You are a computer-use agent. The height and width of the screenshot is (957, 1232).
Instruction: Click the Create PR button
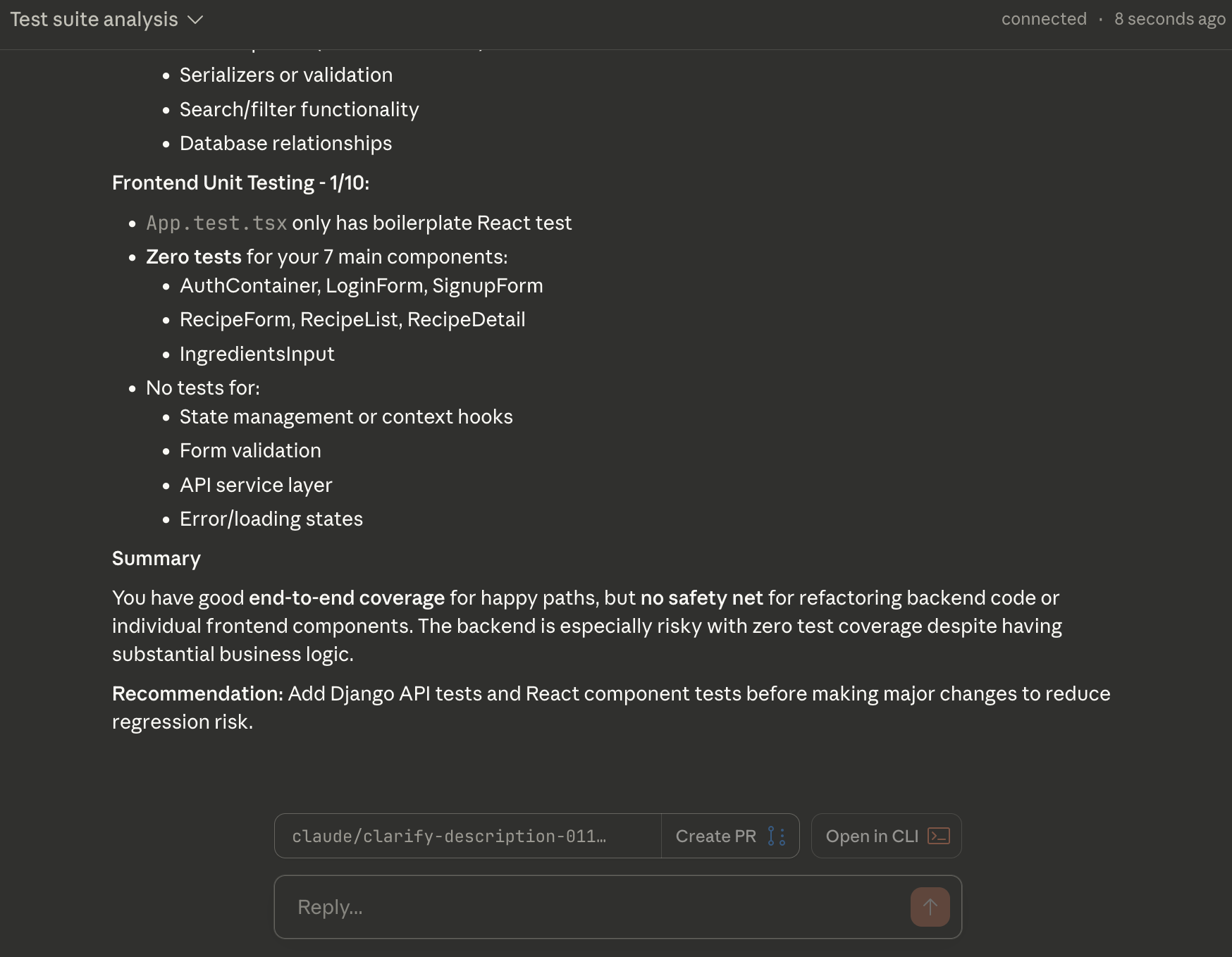(x=715, y=836)
